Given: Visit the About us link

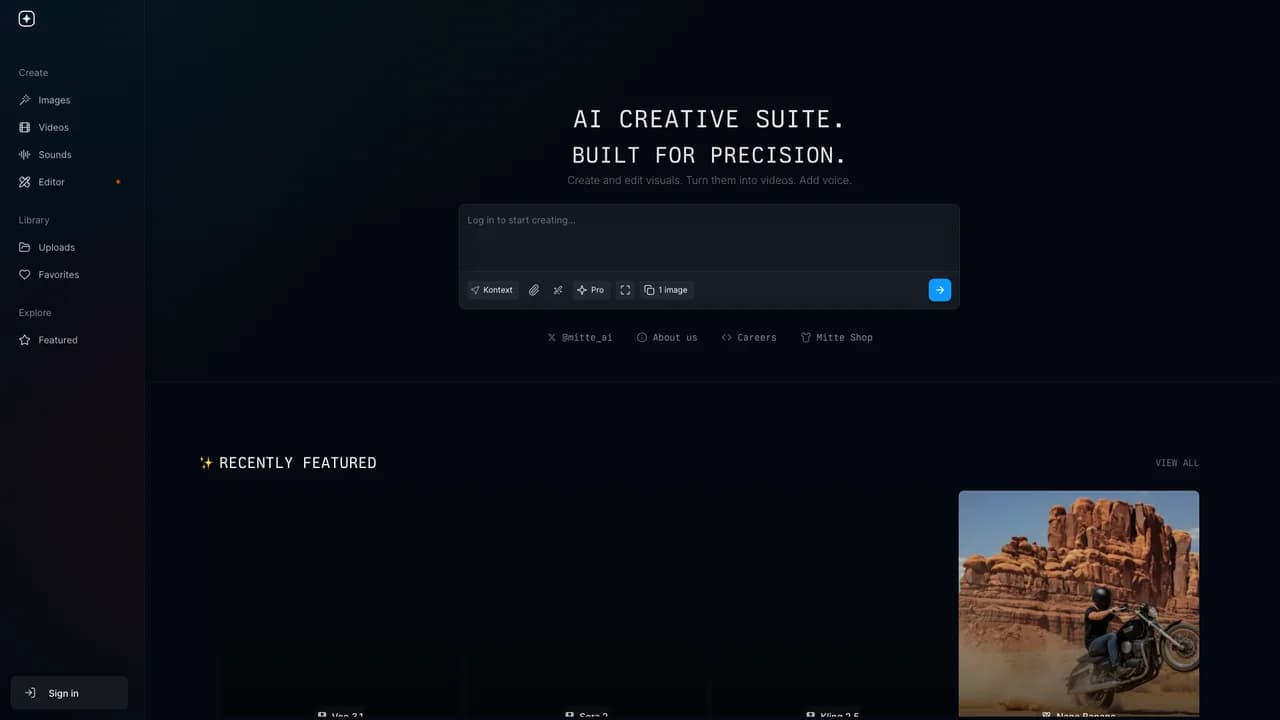Looking at the screenshot, I should (667, 338).
